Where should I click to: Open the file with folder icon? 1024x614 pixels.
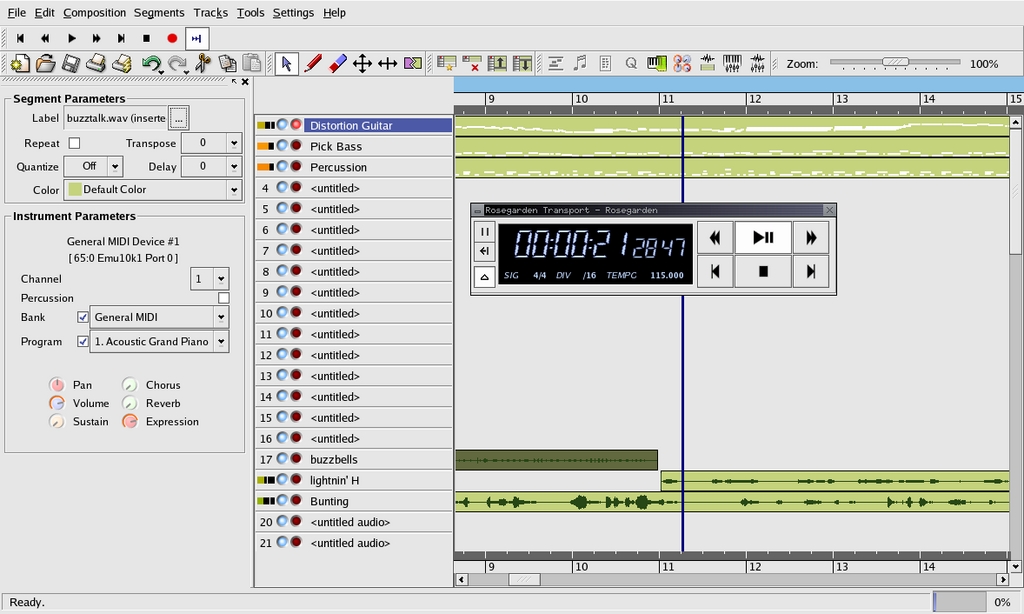click(x=45, y=64)
